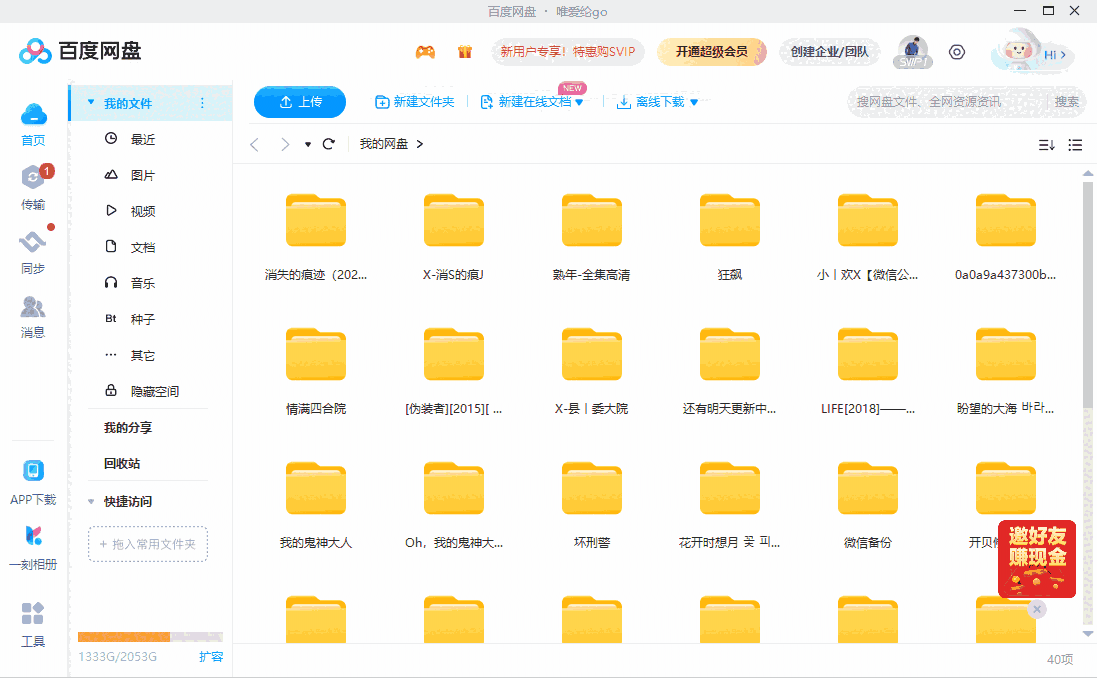
Task: Refresh the file list with the reload icon
Action: [329, 143]
